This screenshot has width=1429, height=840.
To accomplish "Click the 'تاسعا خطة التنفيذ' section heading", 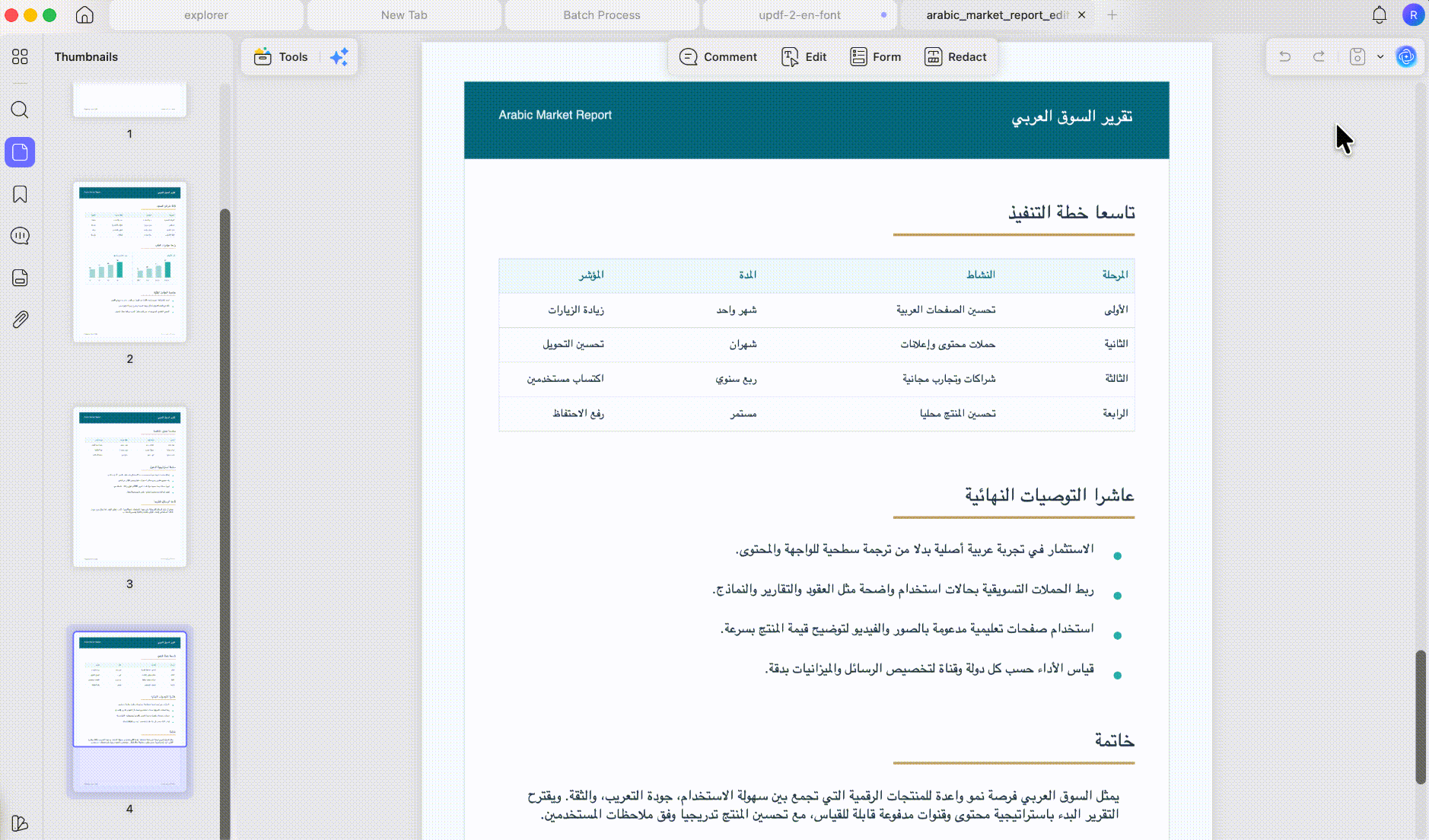I will click(x=1071, y=212).
